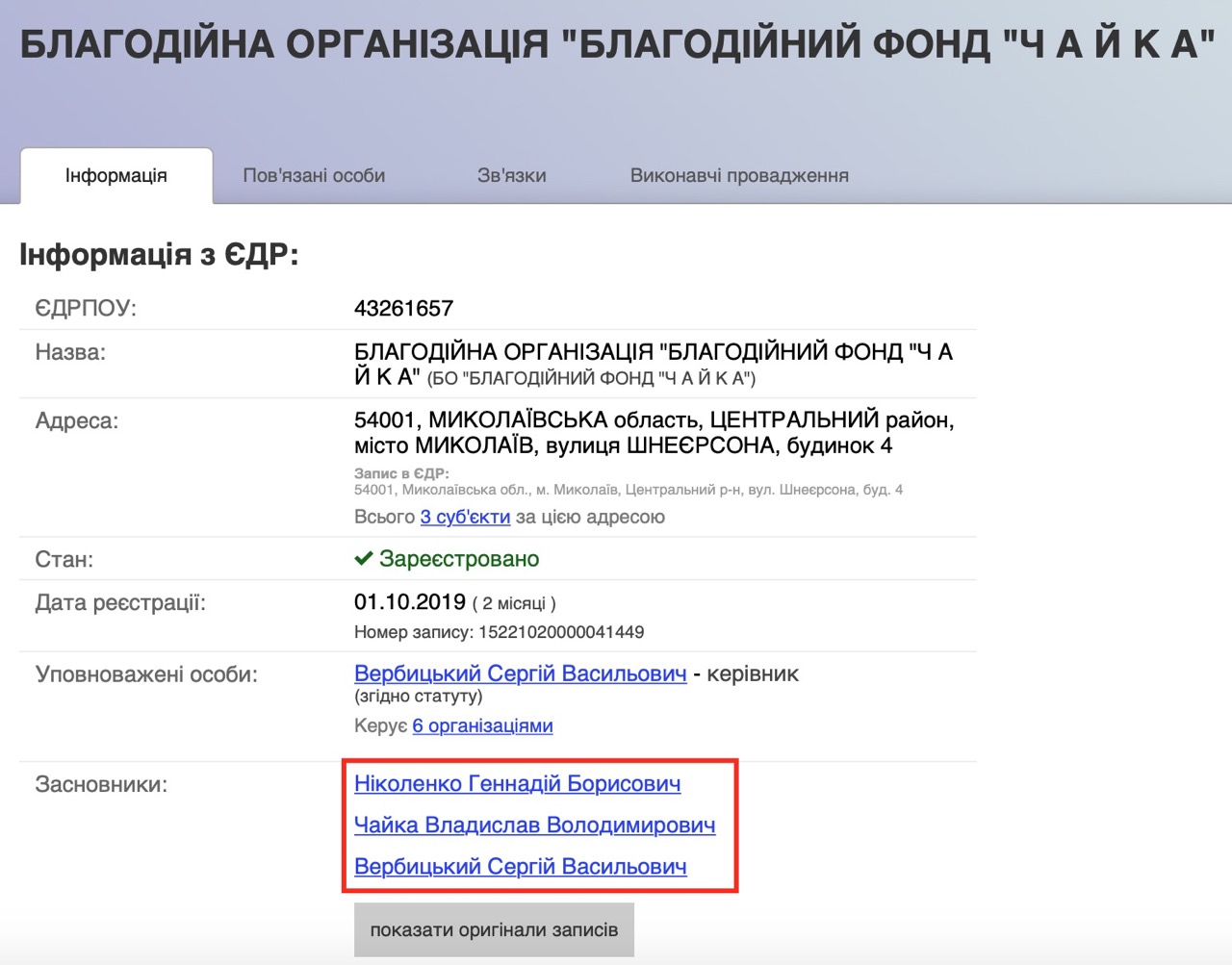This screenshot has width=1232, height=965.
Task: Open the Виконавчі провадження tab
Action: pos(739,176)
